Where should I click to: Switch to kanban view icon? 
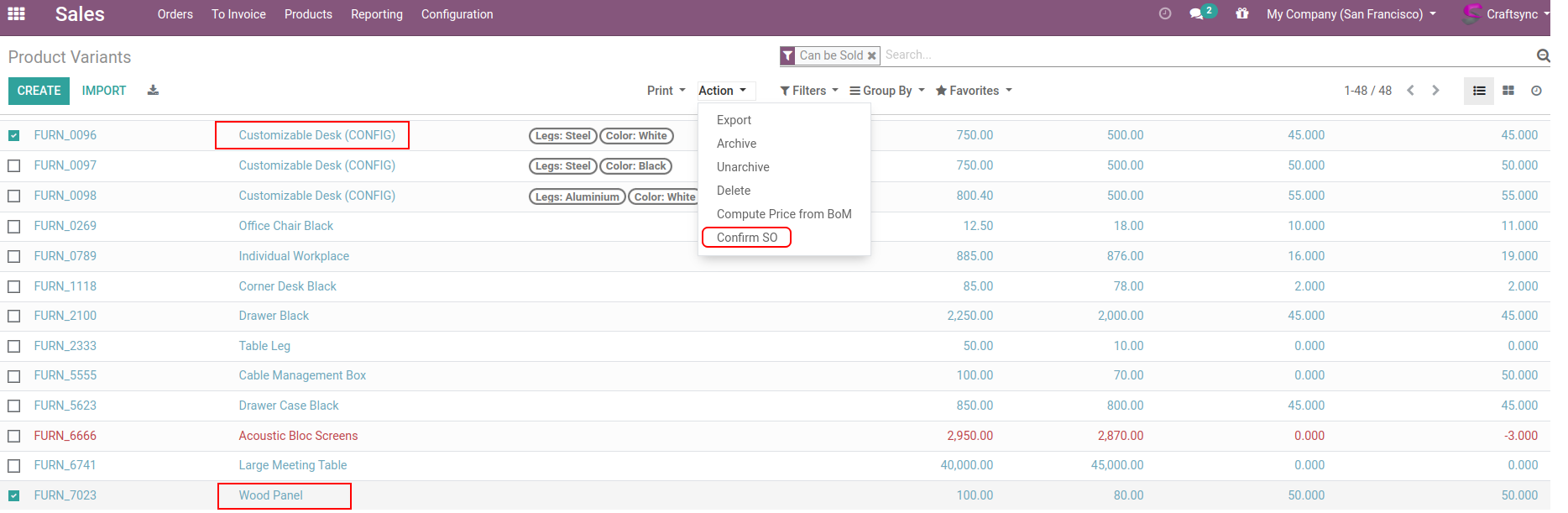click(1508, 91)
